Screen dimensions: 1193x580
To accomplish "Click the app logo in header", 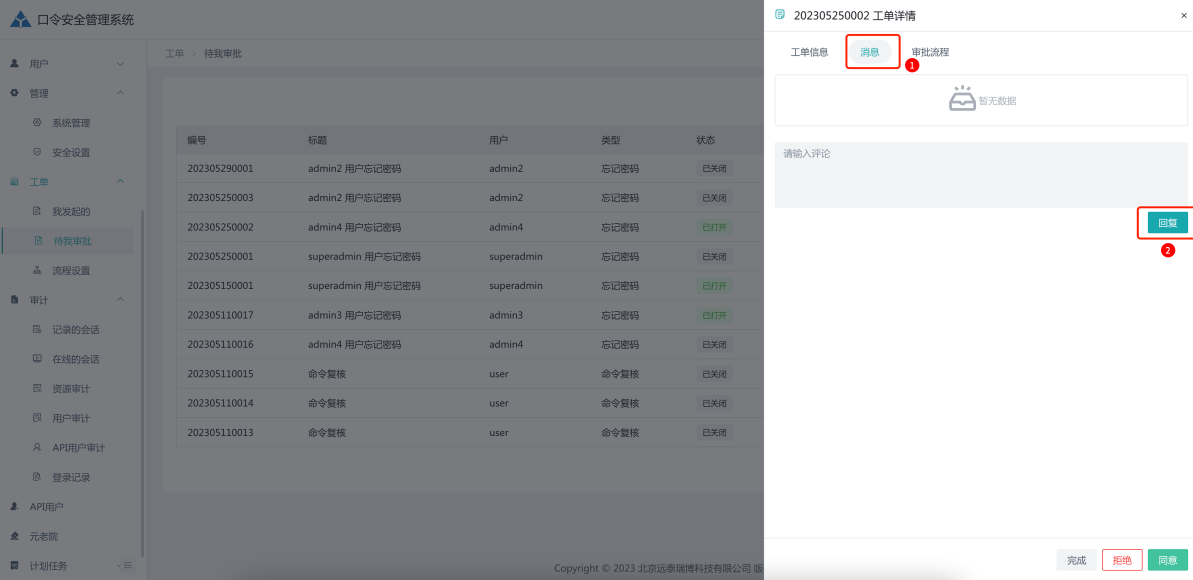I will [20, 19].
